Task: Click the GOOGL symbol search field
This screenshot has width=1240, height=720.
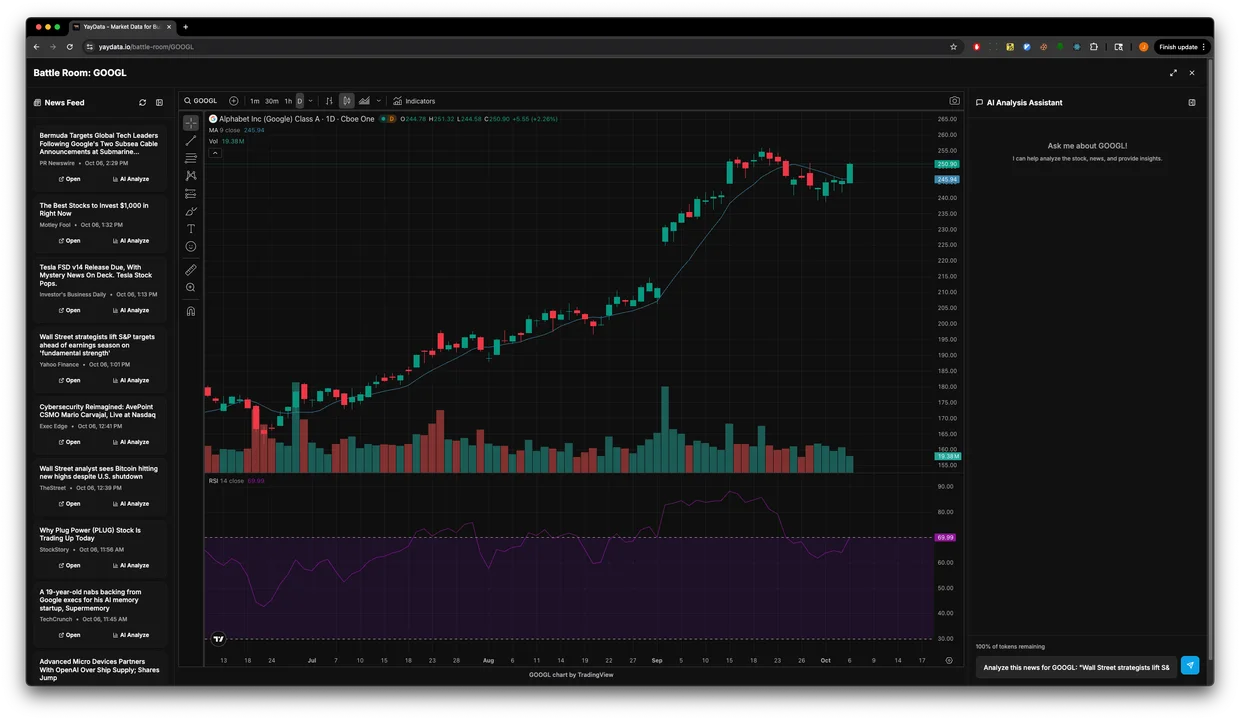Action: [201, 101]
